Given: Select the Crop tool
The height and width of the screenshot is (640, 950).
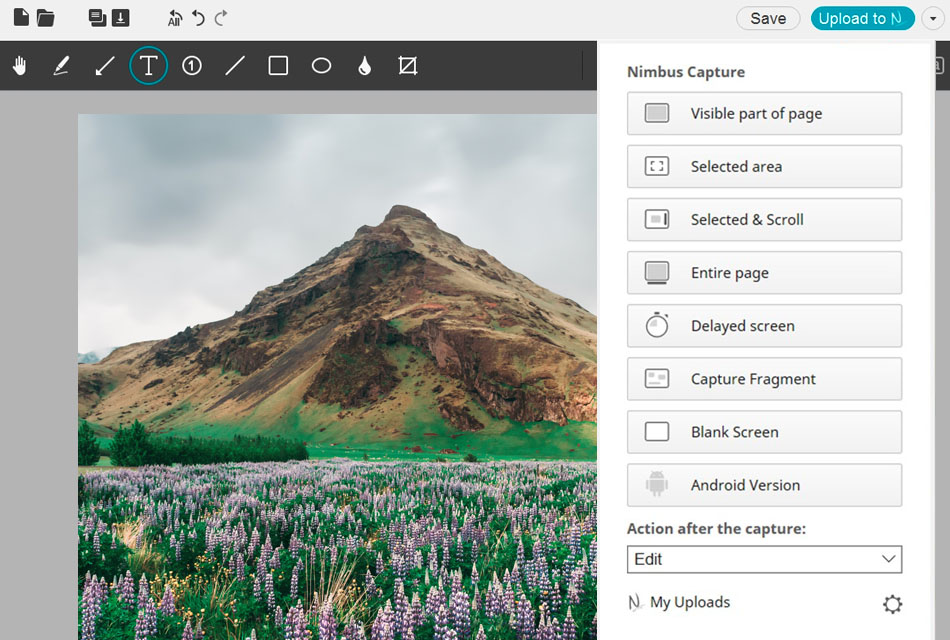Looking at the screenshot, I should point(408,65).
